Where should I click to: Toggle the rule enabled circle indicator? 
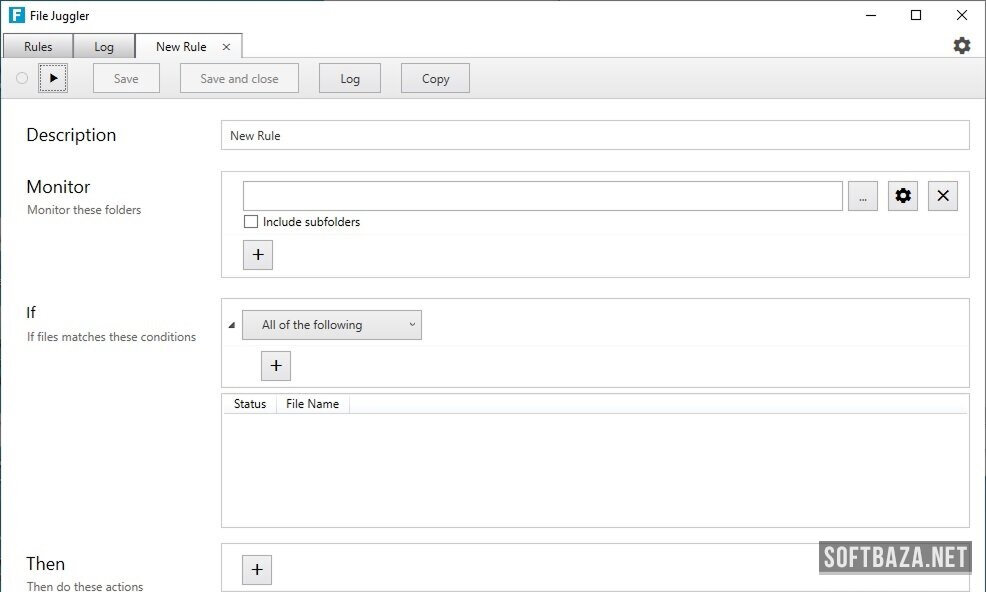click(x=22, y=78)
